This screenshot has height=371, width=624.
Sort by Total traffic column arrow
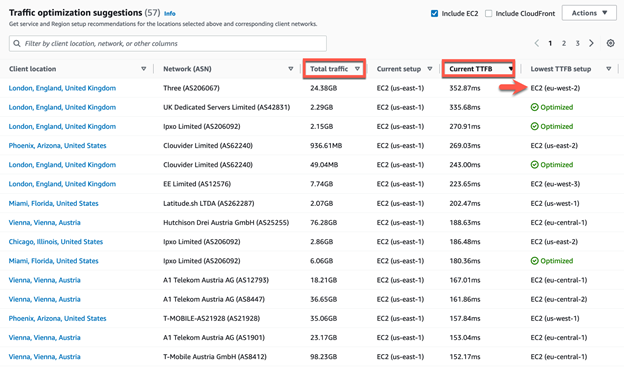tap(357, 69)
